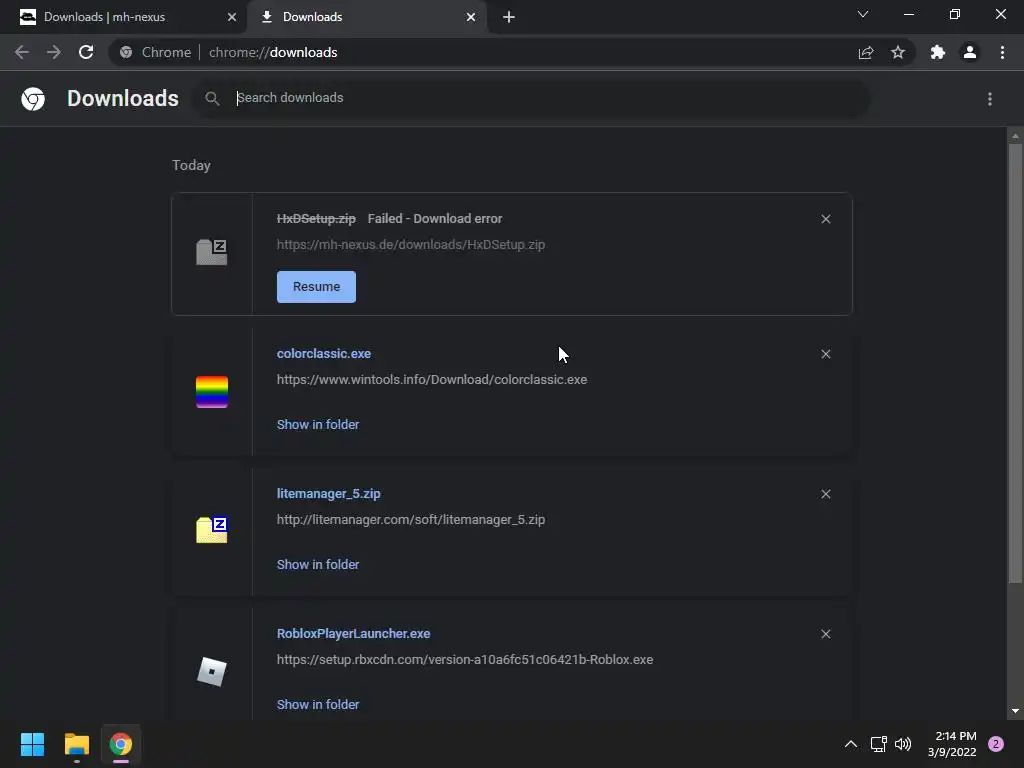
Task: Go back to the previous page
Action: (x=22, y=52)
